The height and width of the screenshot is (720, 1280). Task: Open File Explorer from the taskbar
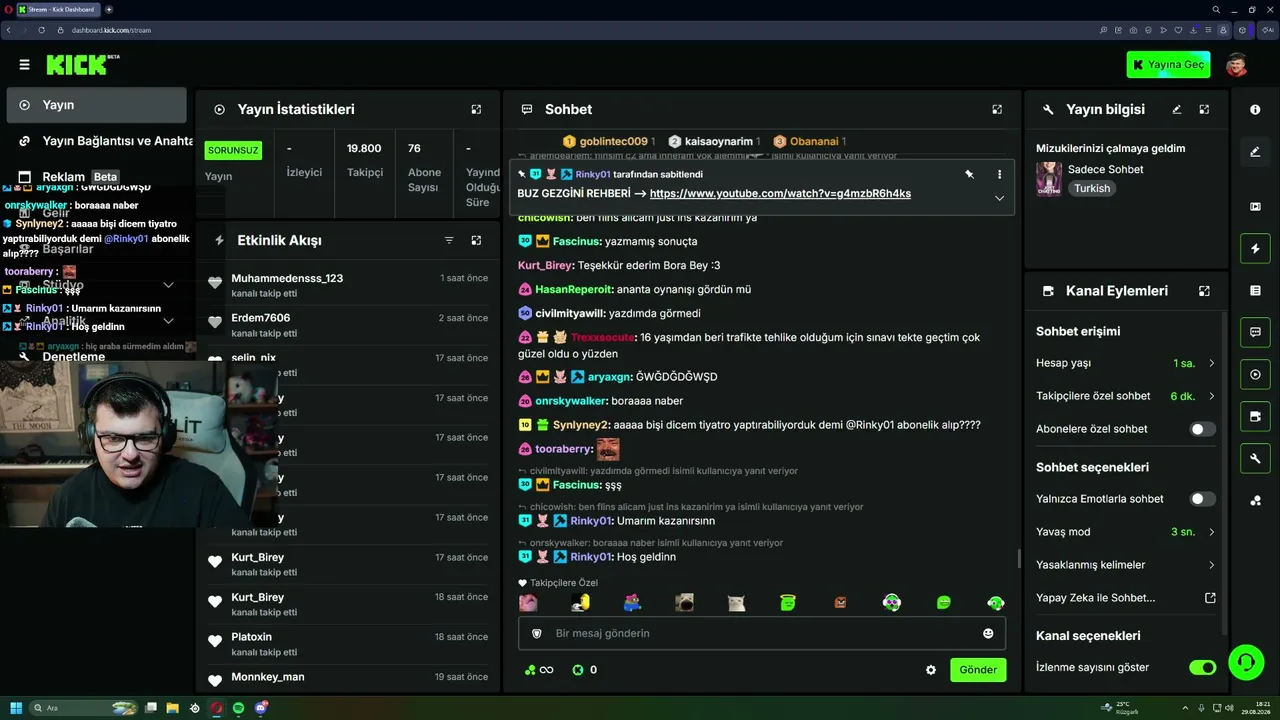[x=172, y=708]
